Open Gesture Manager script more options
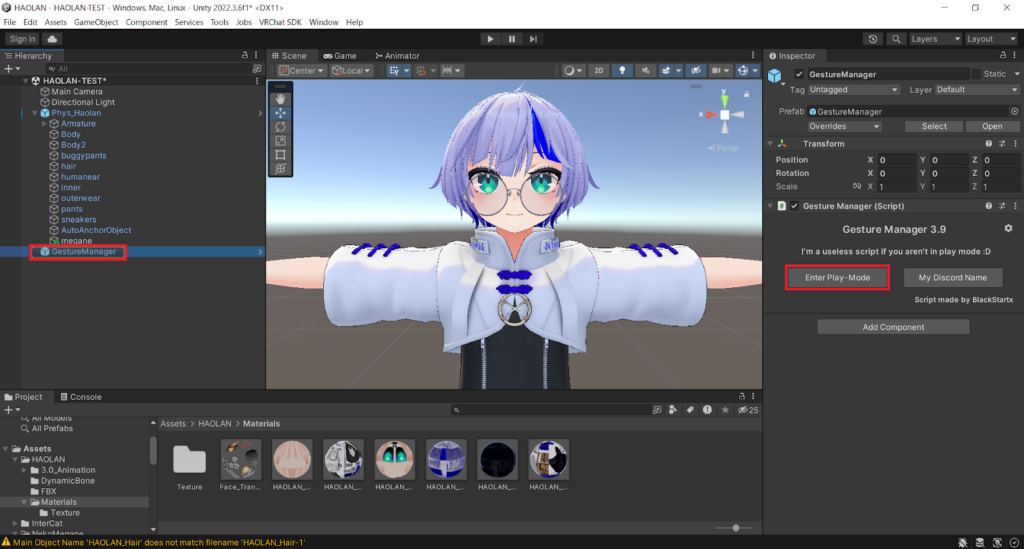Viewport: 1024px width, 549px height. pos(1015,206)
